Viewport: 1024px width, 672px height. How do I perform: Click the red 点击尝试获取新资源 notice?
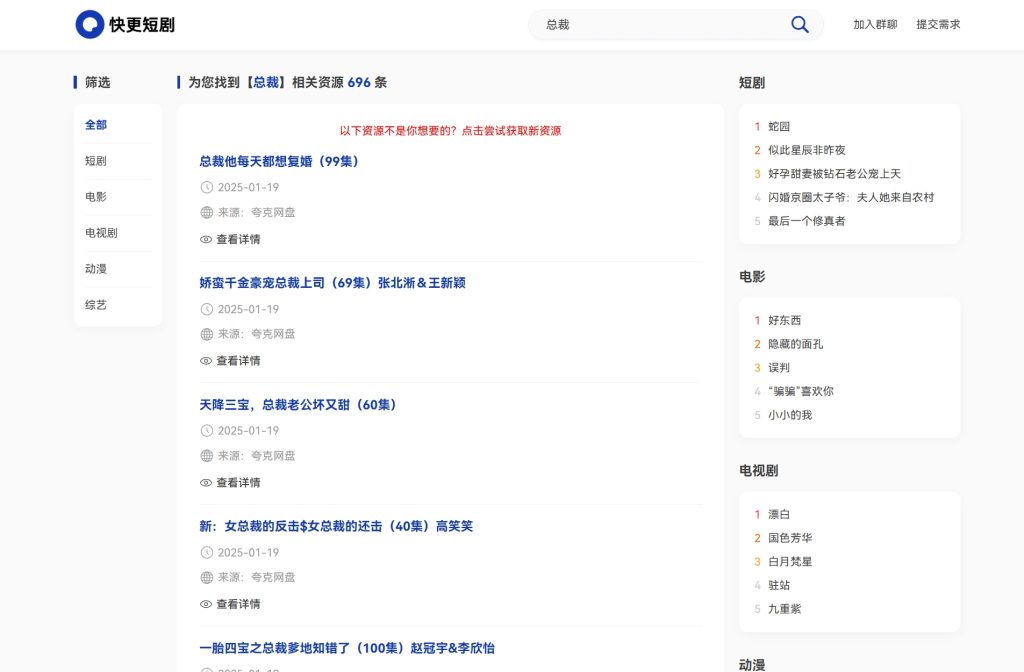click(450, 131)
